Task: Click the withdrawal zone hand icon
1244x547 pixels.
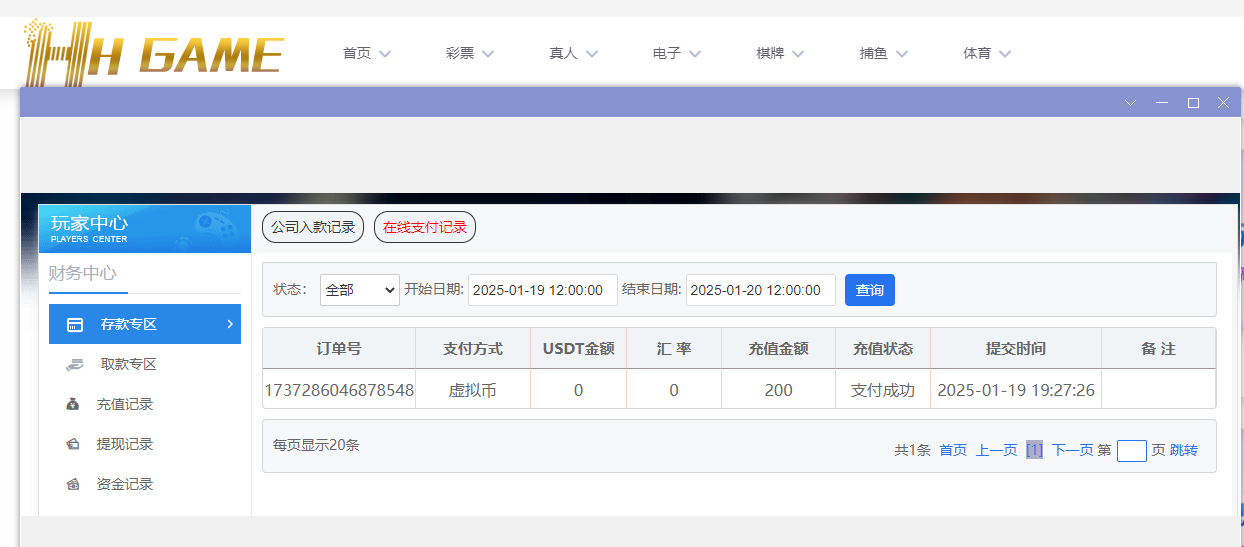Action: [75, 365]
